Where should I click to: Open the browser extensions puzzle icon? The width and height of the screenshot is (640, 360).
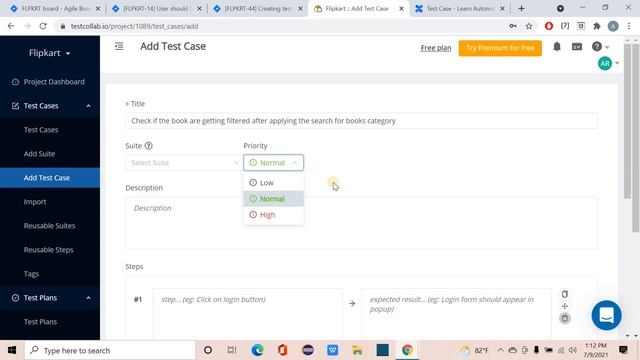pyautogui.click(x=597, y=26)
